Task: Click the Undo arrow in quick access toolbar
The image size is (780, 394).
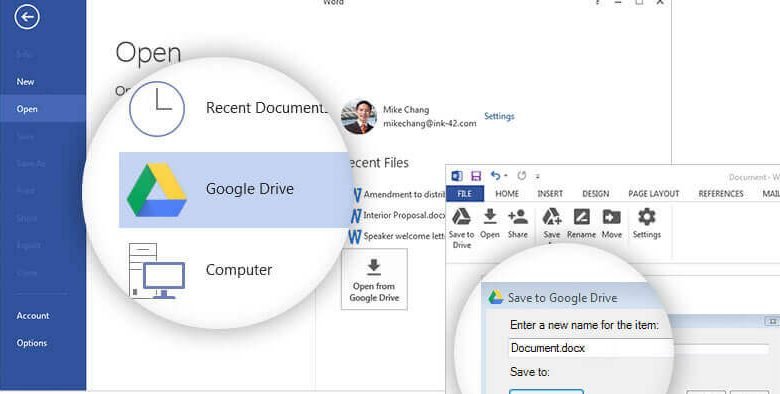Action: coord(495,176)
